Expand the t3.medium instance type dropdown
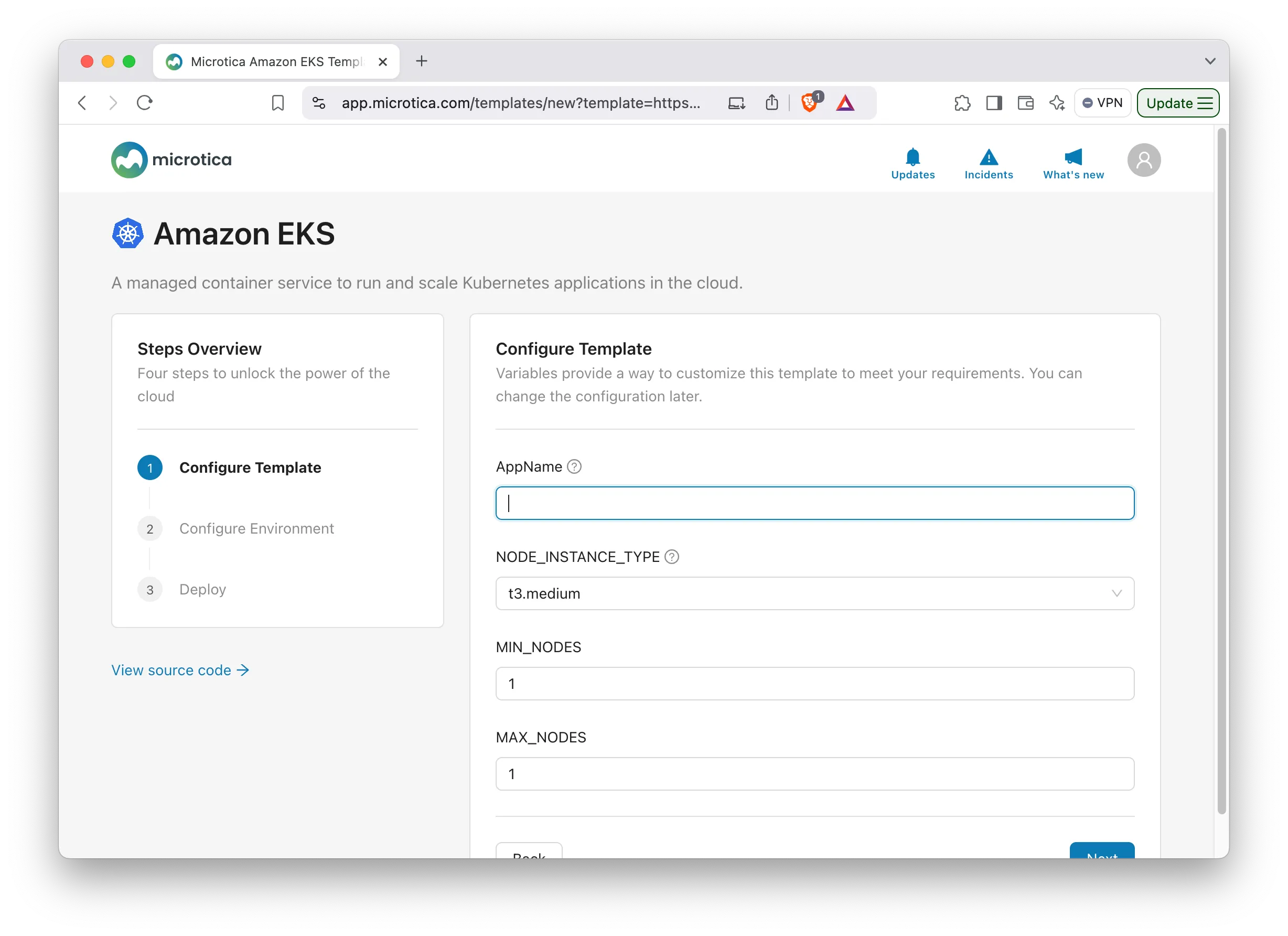 click(x=815, y=593)
